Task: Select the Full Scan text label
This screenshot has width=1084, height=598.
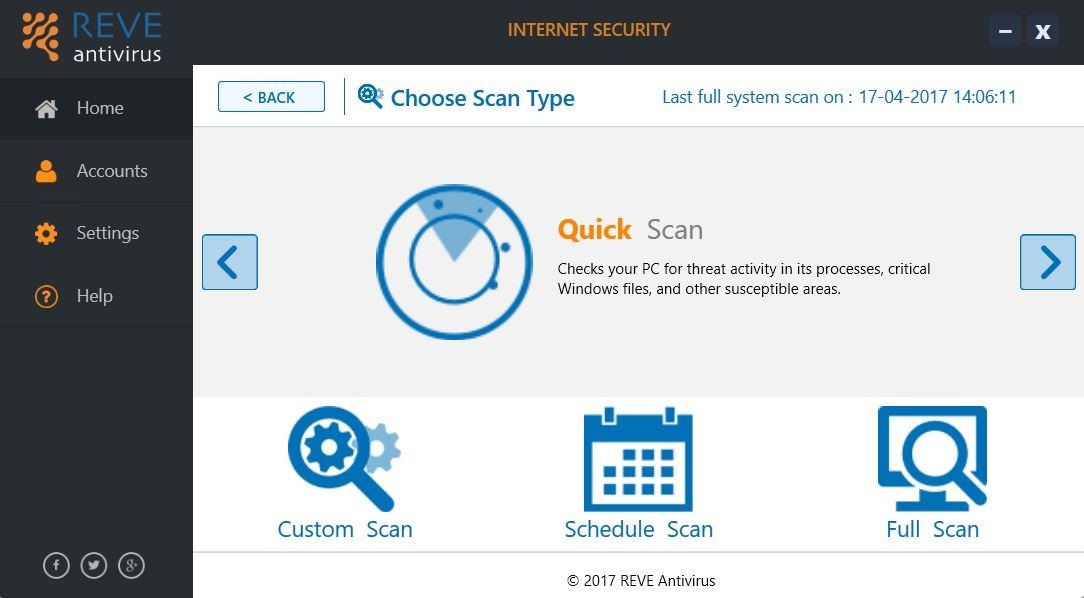Action: pos(933,529)
